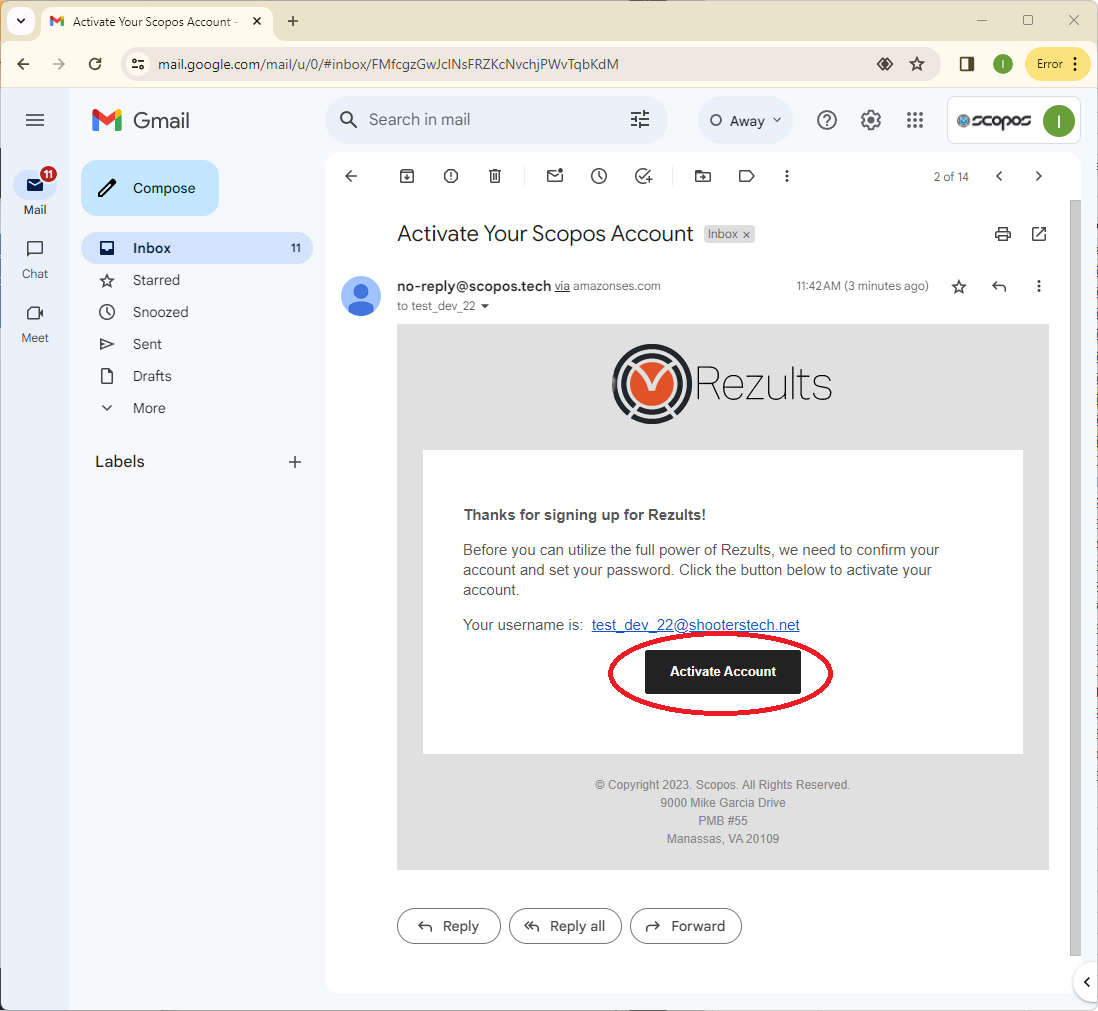Star the Scopos activation email

(959, 287)
